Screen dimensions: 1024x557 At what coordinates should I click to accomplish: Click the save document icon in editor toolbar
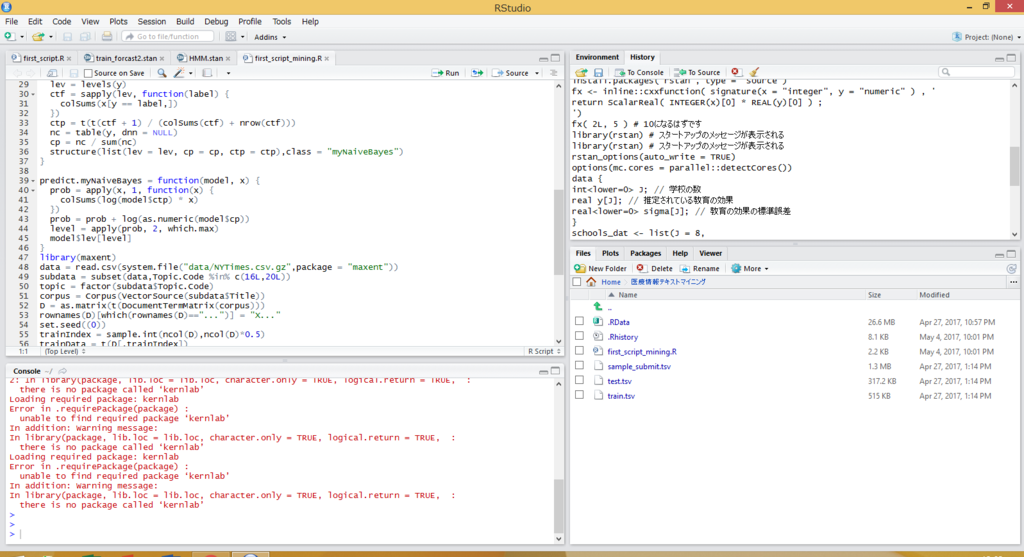pos(74,73)
